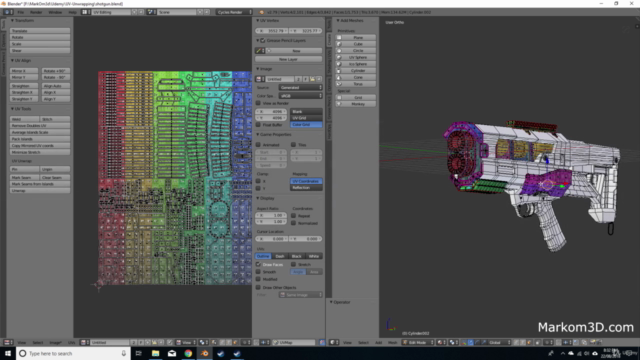640x360 pixels.
Task: Open the Mail app from the taskbar
Action: (x=172, y=353)
